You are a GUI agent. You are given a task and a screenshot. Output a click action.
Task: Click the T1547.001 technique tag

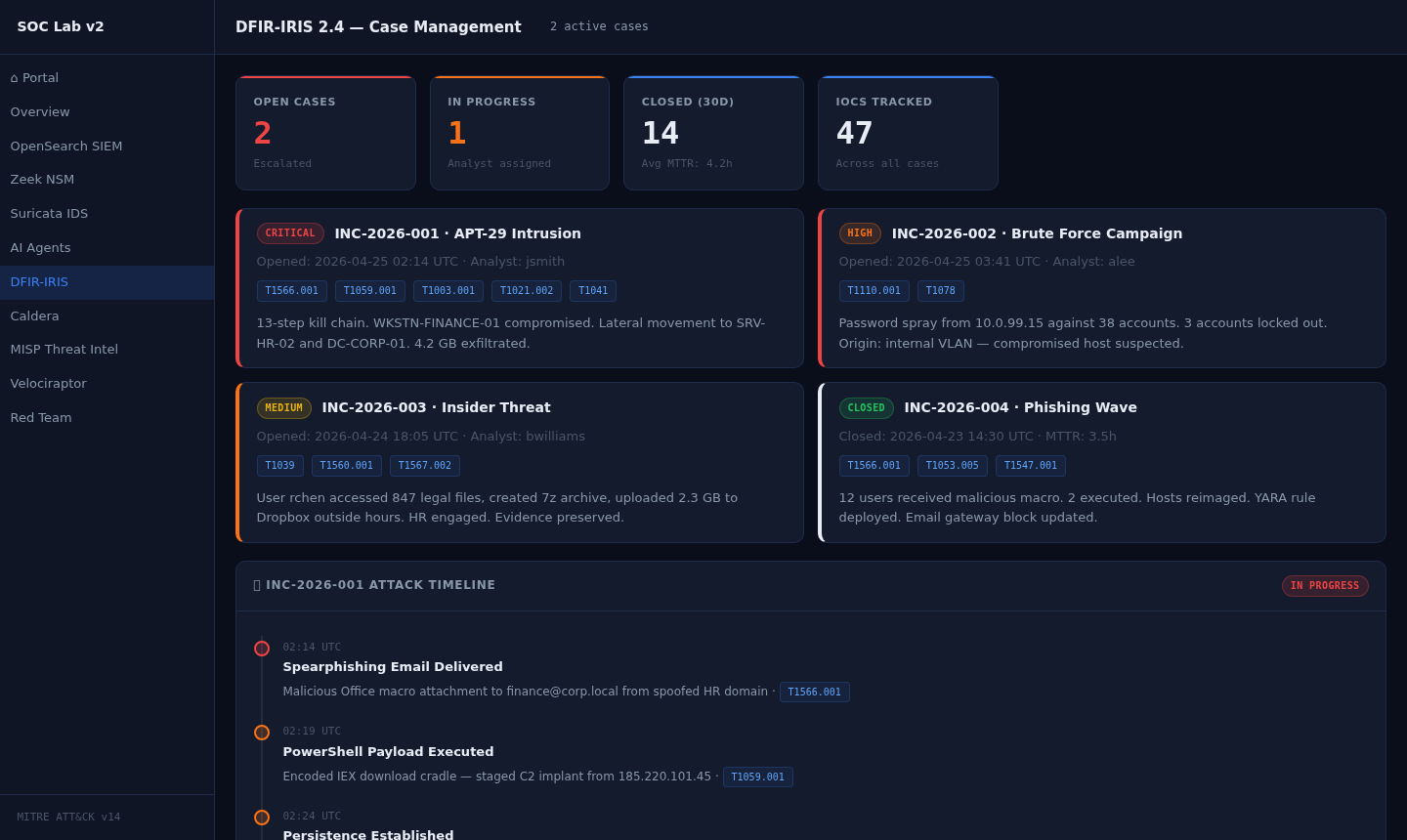[1031, 466]
